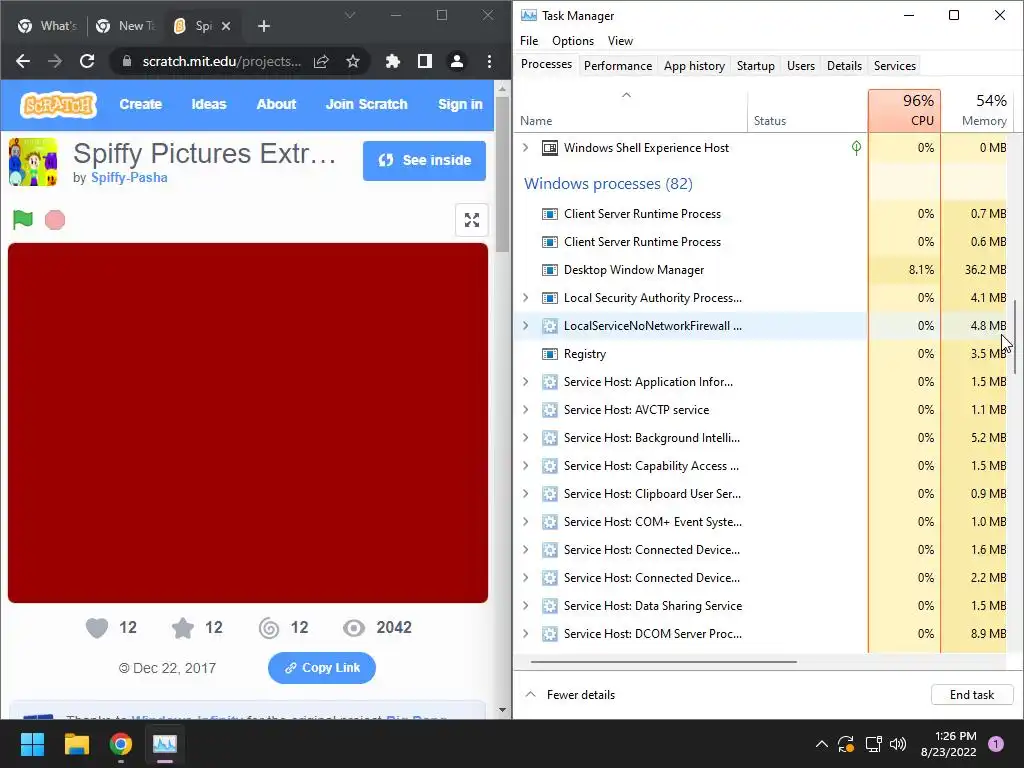The image size is (1024, 768).
Task: Open Chrome tab search chevron
Action: (350, 15)
